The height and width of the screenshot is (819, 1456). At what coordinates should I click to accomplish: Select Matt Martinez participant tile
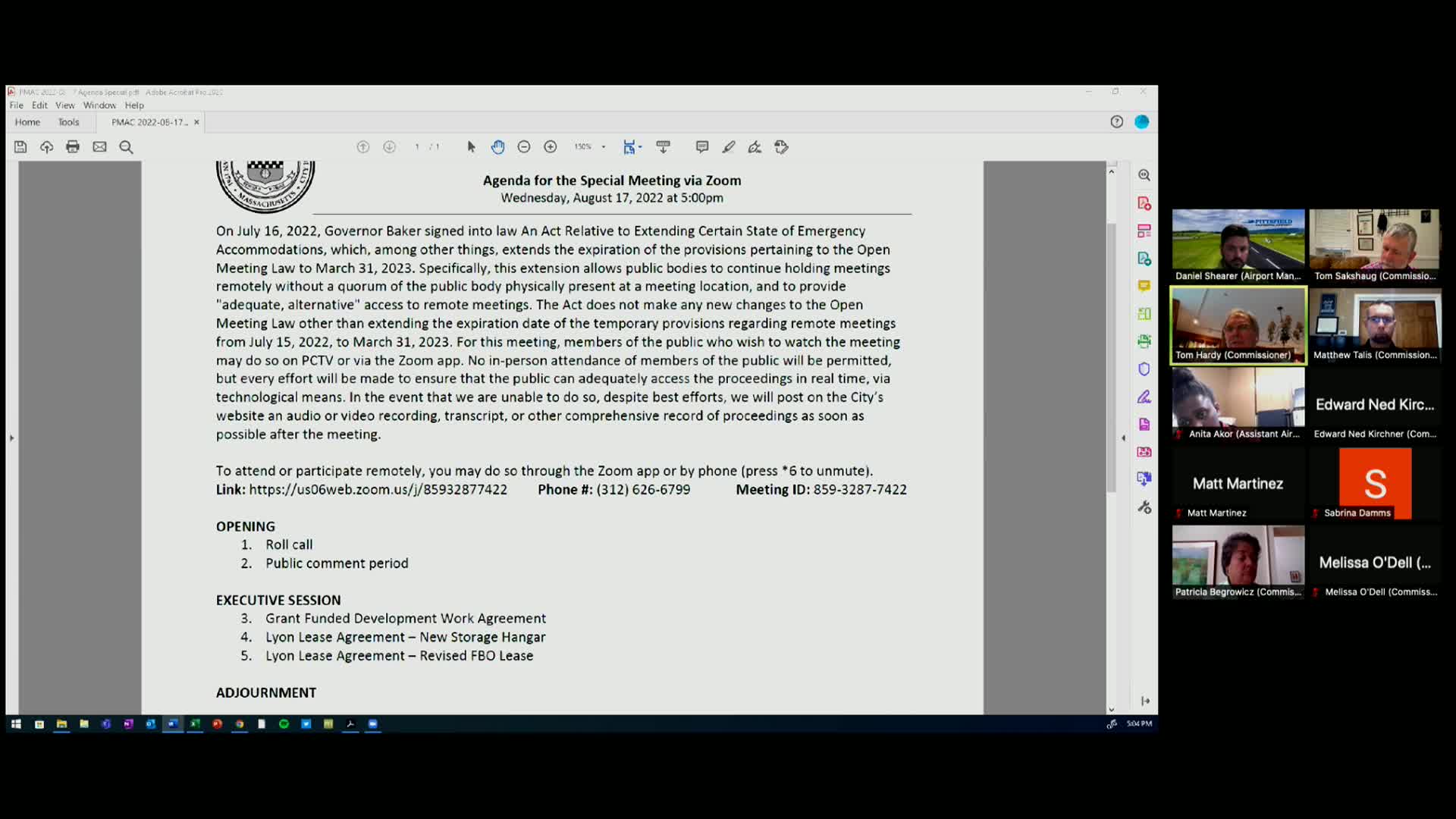(1238, 483)
